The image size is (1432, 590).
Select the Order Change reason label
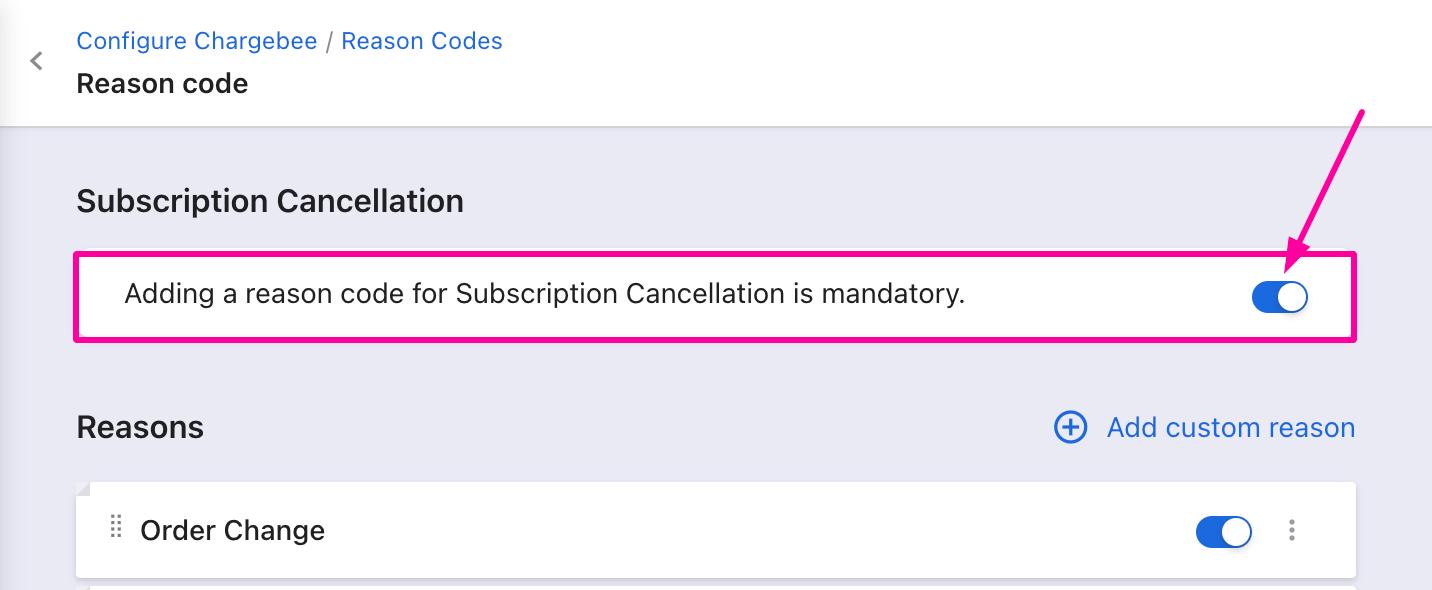pos(232,530)
